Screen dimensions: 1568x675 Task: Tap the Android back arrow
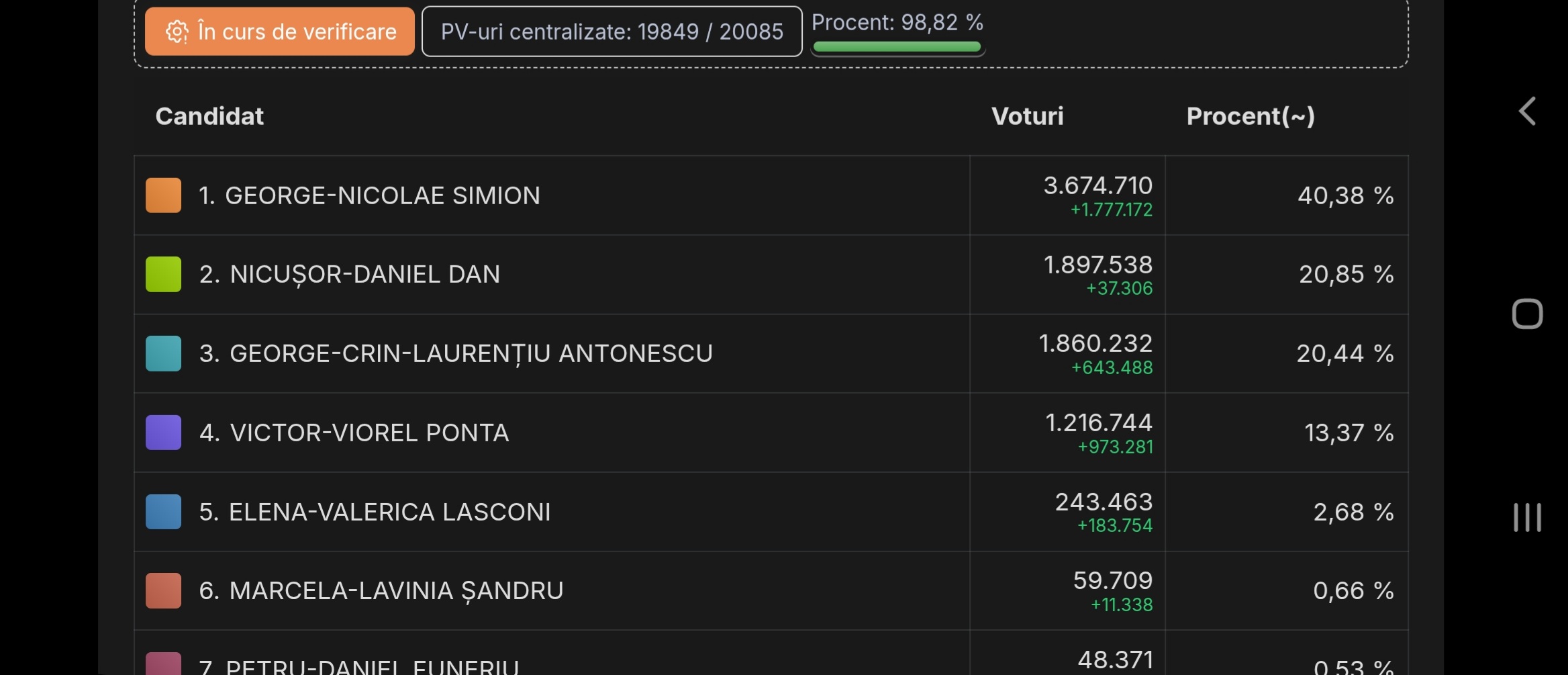pyautogui.click(x=1527, y=111)
